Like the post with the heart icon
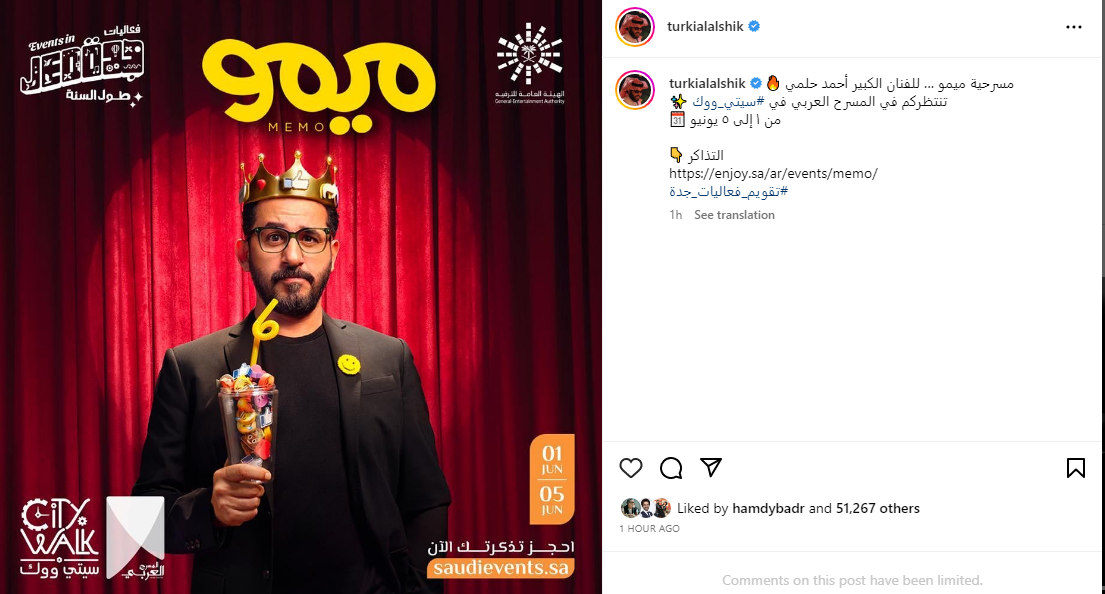 [x=631, y=468]
